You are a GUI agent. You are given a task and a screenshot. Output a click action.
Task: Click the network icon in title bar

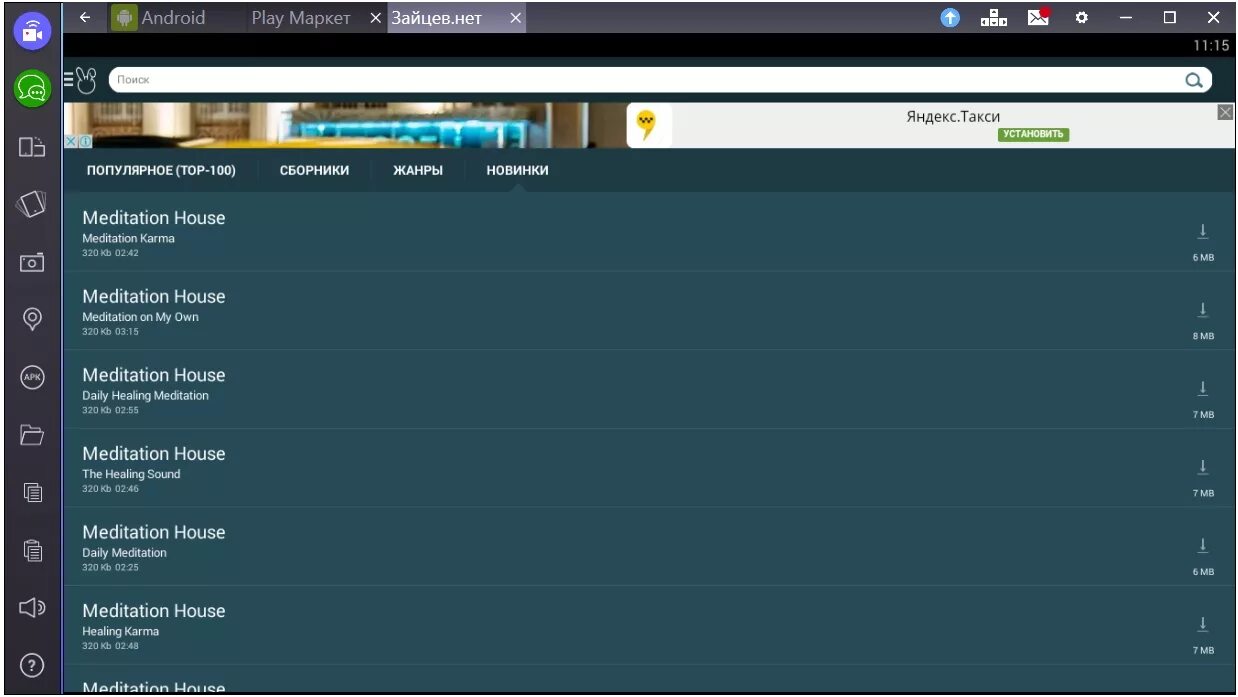click(994, 18)
